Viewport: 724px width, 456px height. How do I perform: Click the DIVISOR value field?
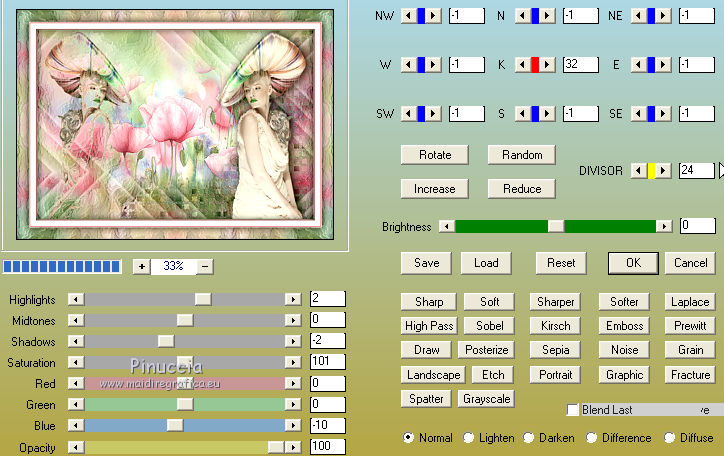click(696, 171)
